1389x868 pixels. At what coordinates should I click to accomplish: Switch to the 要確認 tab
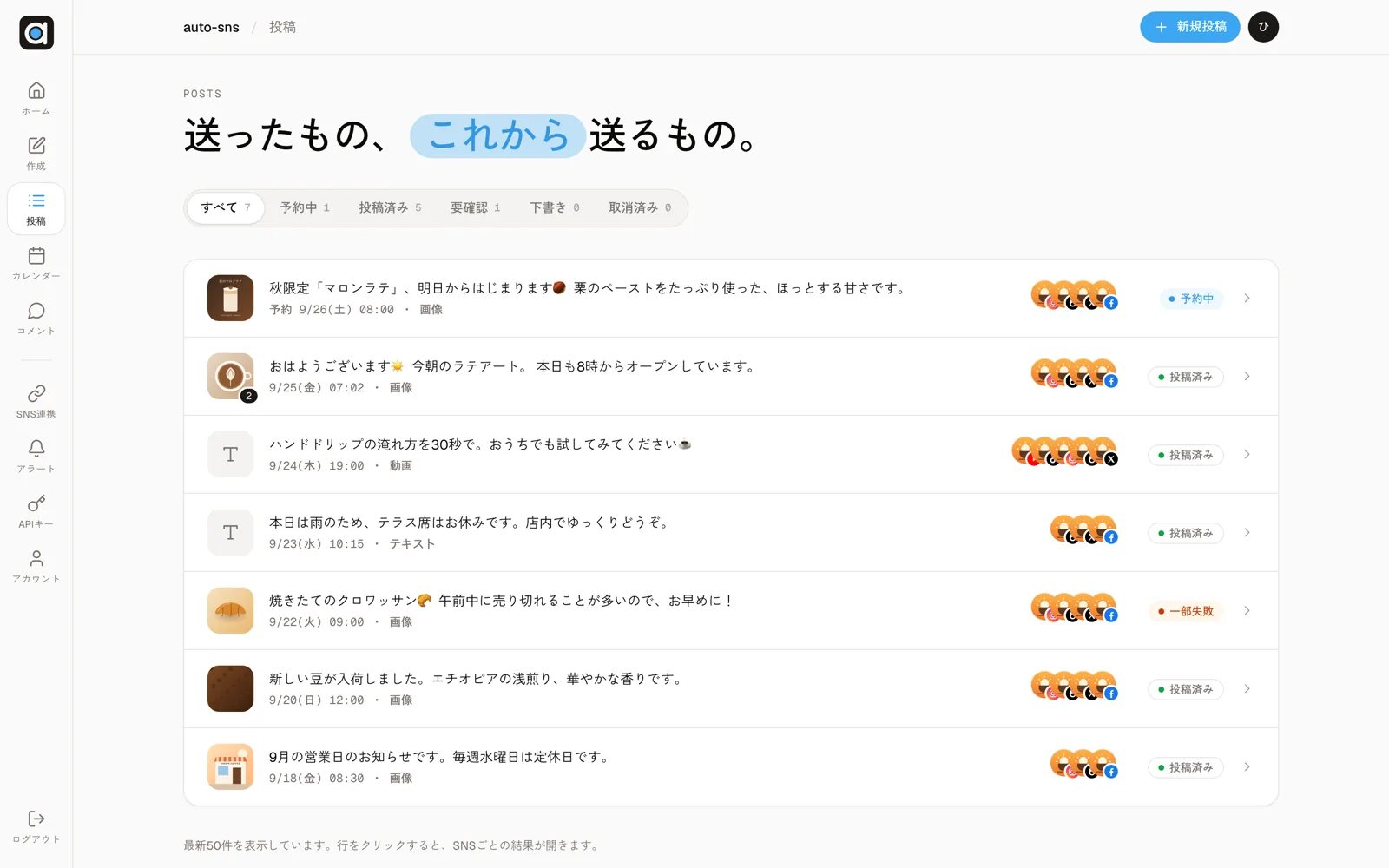tap(475, 207)
